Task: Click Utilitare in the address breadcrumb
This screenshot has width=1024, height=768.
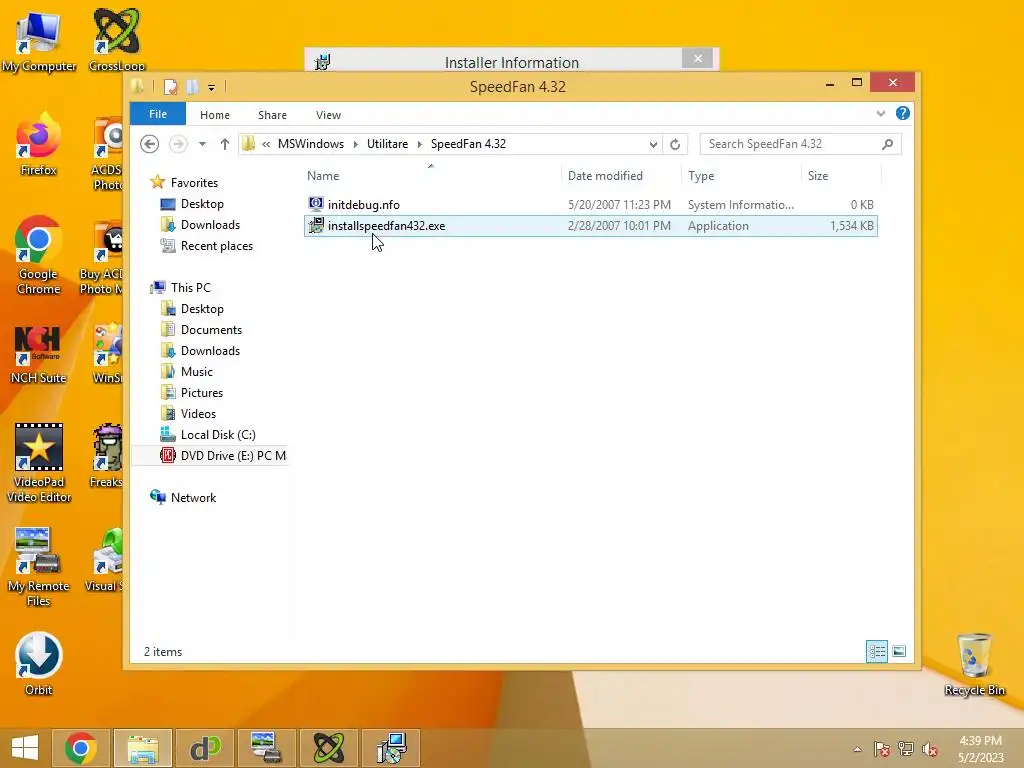Action: pyautogui.click(x=387, y=144)
